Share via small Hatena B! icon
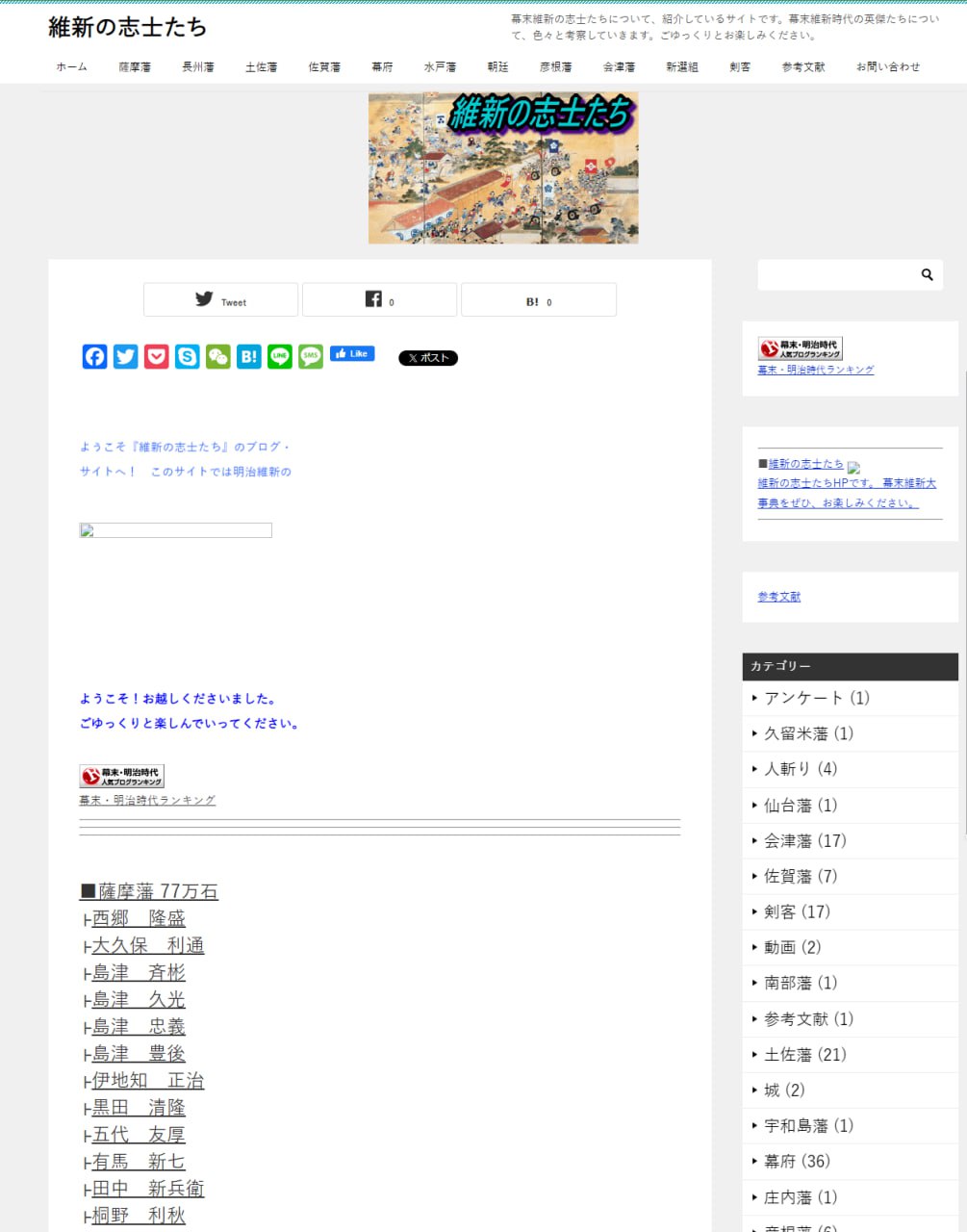967x1232 pixels. 248,357
